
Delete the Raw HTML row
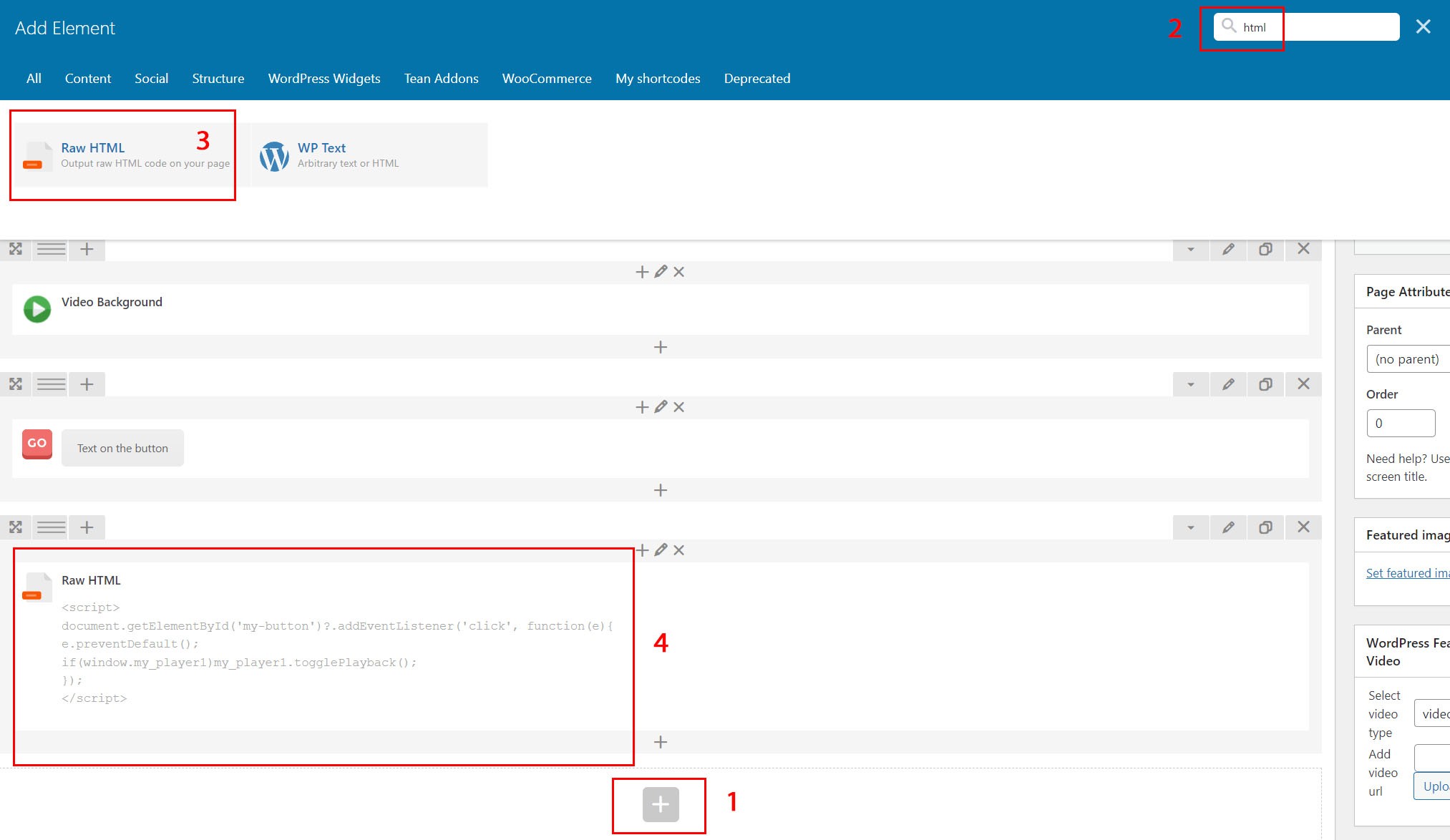(1303, 527)
